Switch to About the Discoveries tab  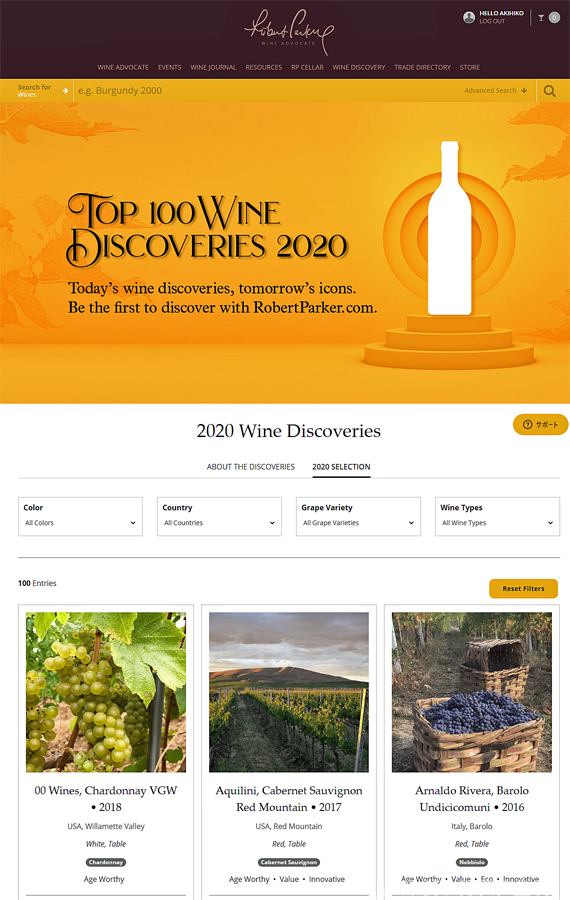pyautogui.click(x=251, y=467)
